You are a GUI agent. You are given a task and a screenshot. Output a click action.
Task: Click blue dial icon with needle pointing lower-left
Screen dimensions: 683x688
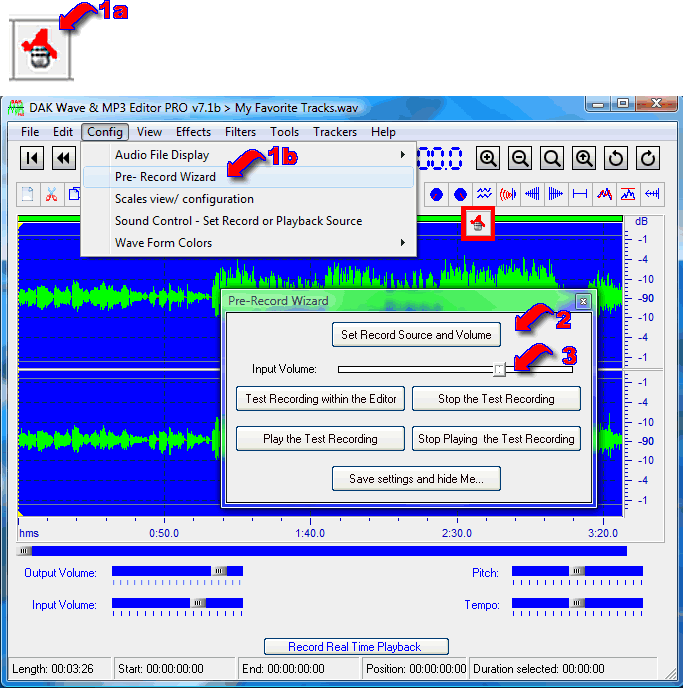click(x=436, y=194)
